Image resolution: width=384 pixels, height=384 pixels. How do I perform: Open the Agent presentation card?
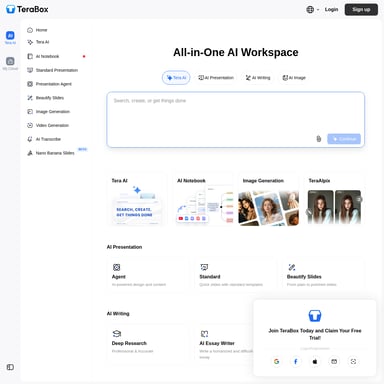[148, 275]
